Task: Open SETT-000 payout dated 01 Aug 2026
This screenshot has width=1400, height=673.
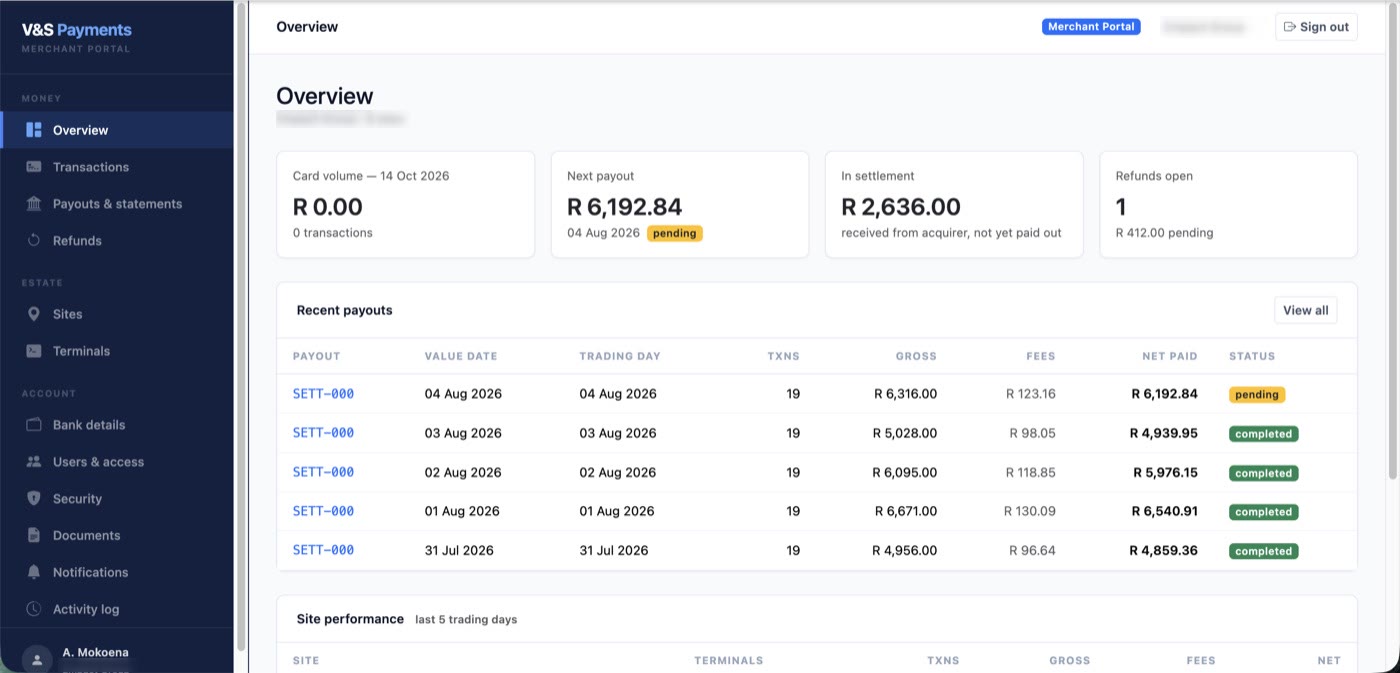Action: (323, 511)
